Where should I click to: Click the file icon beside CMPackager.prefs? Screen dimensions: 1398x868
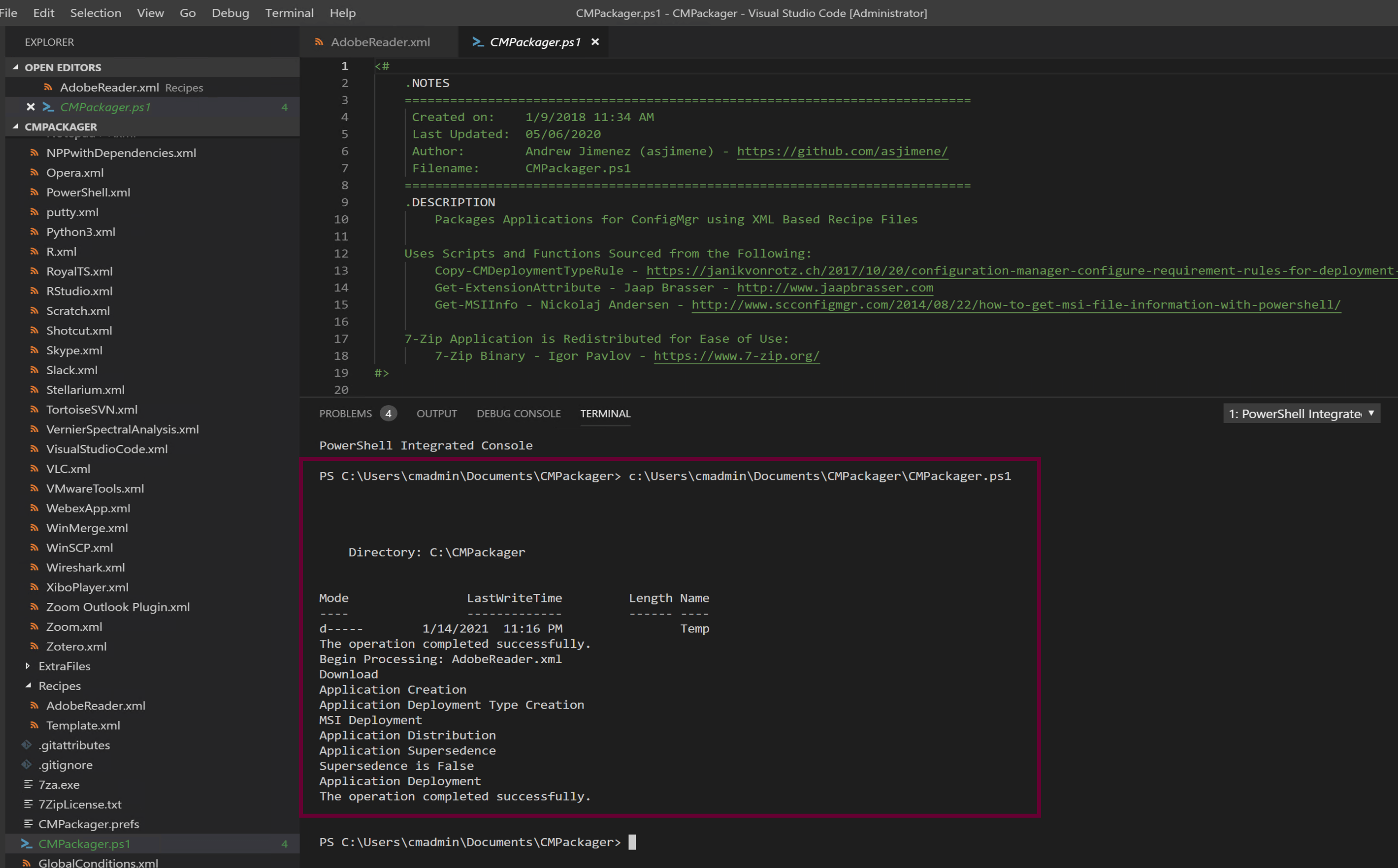[28, 824]
